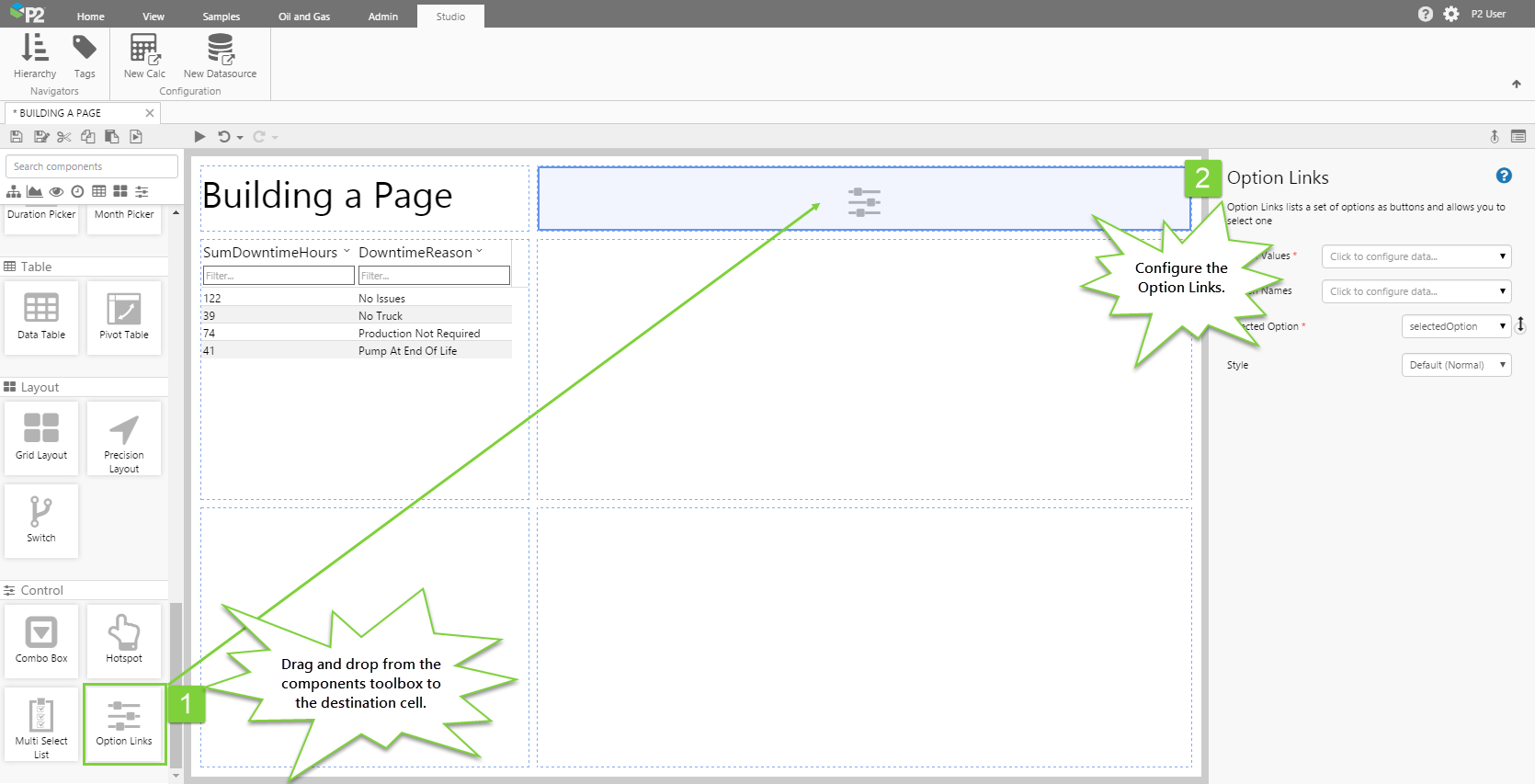Select the Pivot Table component
Viewport: 1535px width, 784px height.
[124, 318]
